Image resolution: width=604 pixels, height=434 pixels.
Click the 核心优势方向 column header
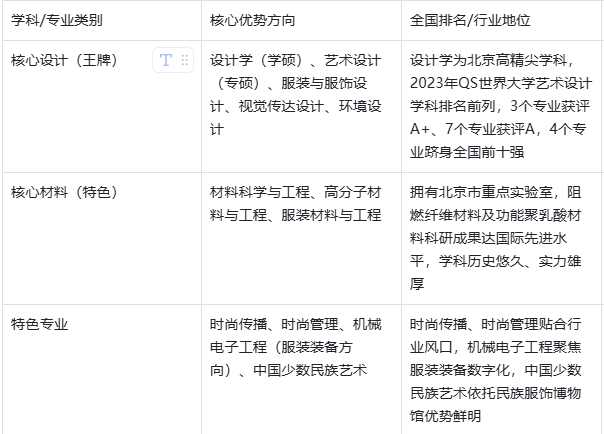(x=250, y=20)
